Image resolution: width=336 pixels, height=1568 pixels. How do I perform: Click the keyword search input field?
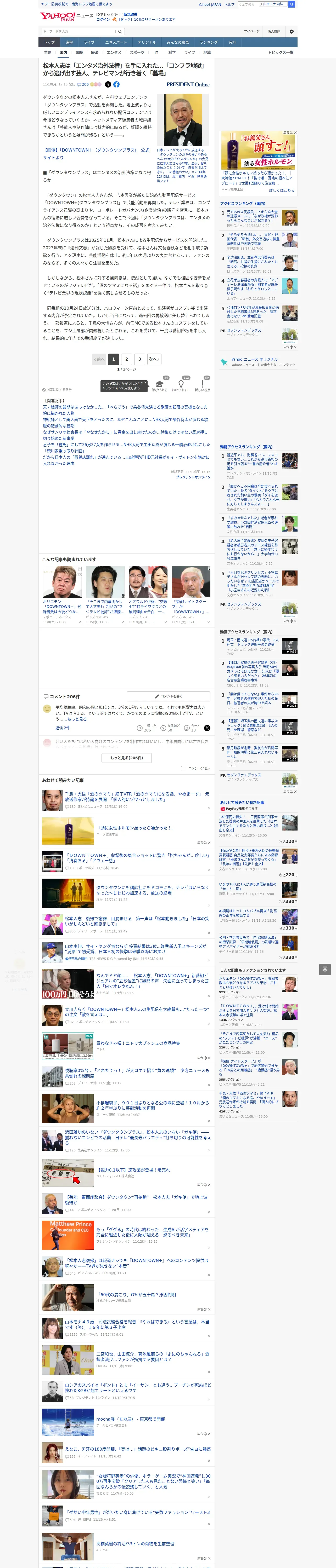[x=79, y=32]
